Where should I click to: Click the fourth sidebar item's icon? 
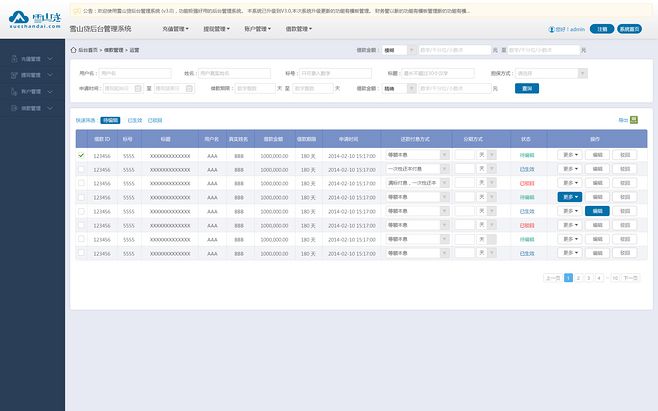click(x=14, y=108)
